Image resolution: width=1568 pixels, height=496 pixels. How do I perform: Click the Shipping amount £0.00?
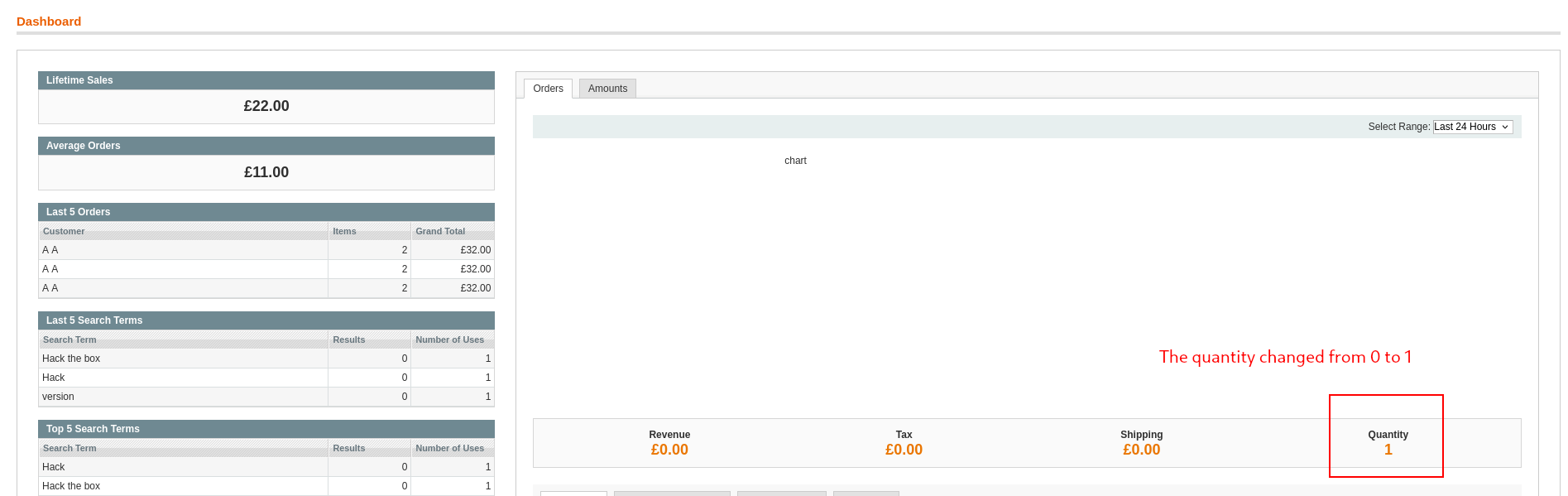click(1141, 450)
